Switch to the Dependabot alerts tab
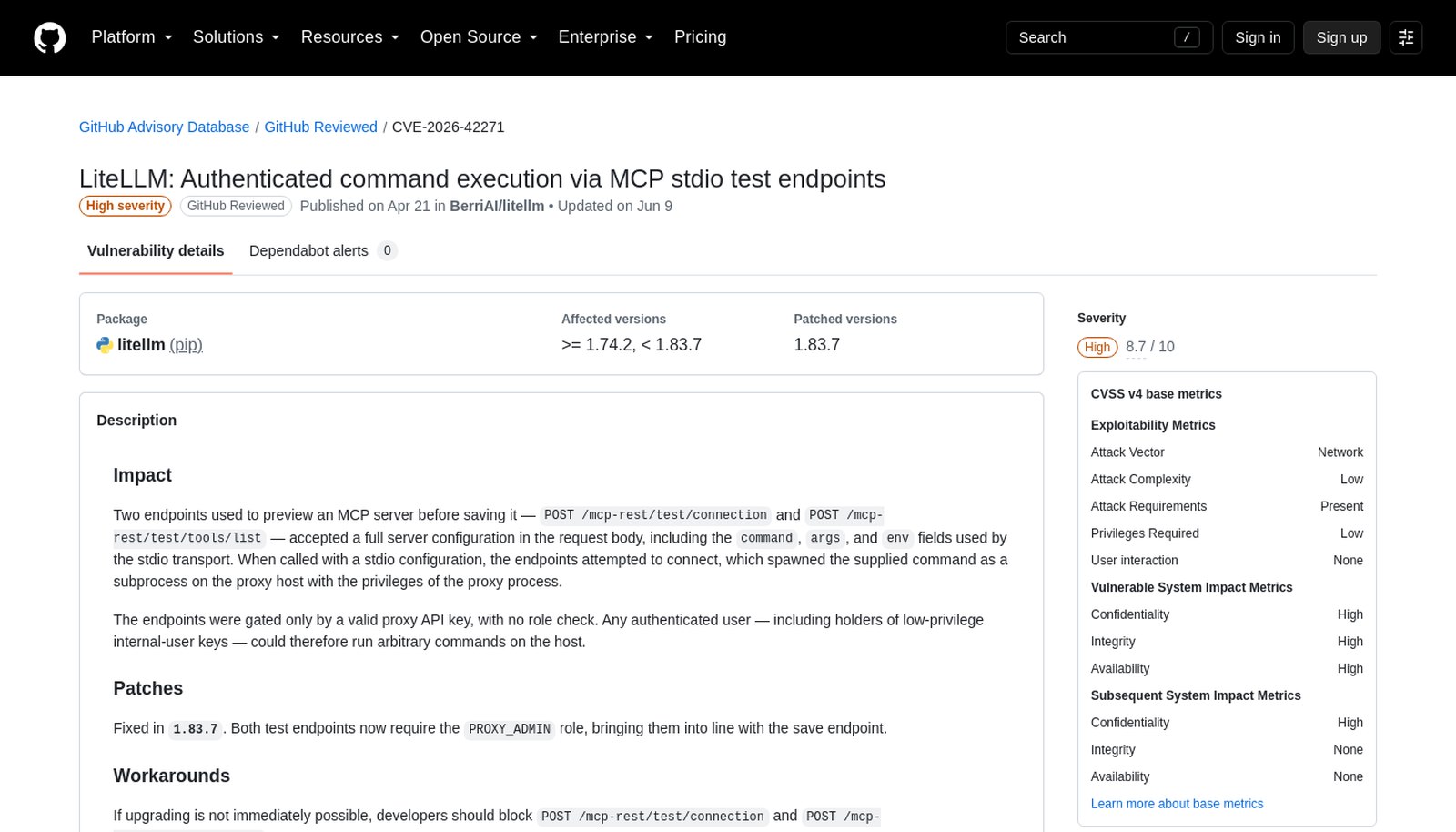1456x832 pixels. [323, 250]
